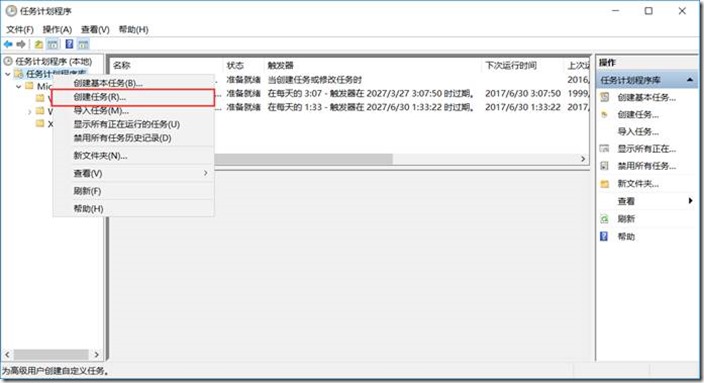This screenshot has width=704, height=383.
Task: Click the tree pane scroll left arrow
Action: 7,355
